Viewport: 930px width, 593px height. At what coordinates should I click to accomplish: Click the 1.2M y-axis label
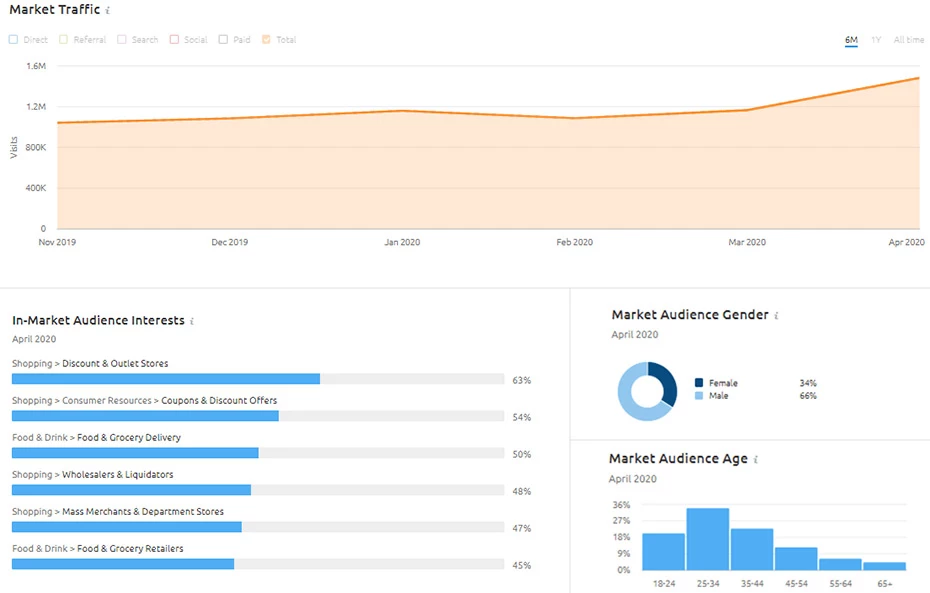coord(36,107)
